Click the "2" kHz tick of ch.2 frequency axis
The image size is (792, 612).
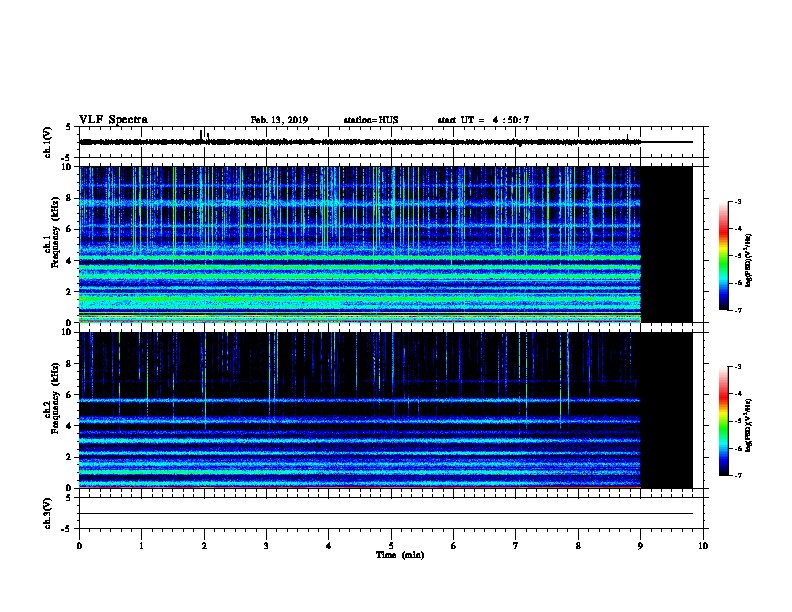69,457
